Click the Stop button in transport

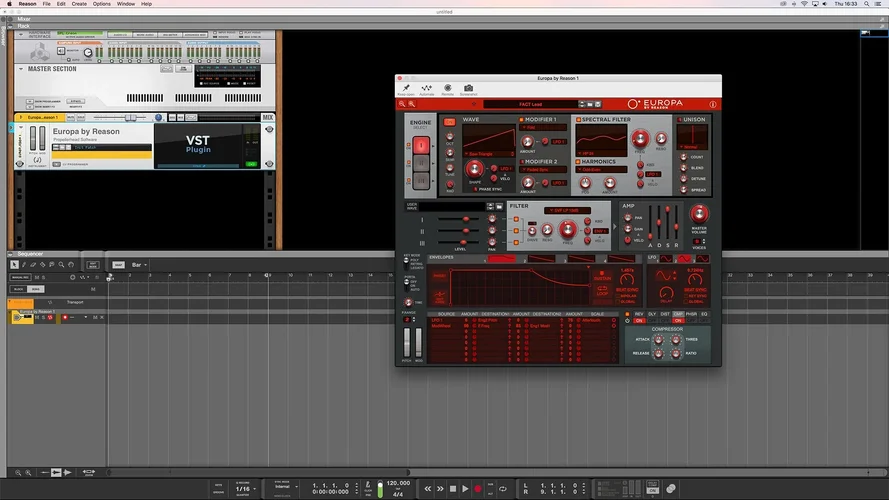452,489
